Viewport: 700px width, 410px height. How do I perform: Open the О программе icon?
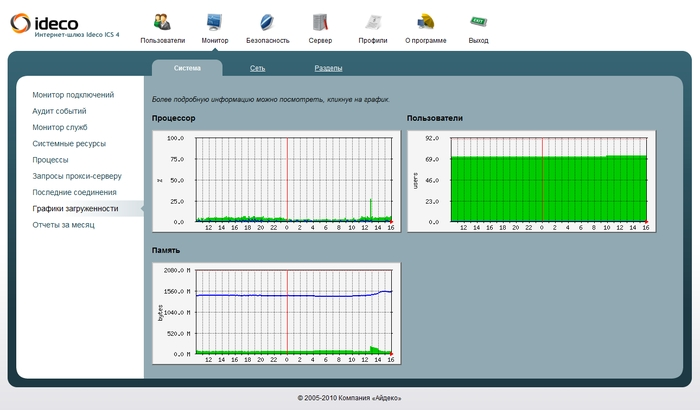[425, 22]
